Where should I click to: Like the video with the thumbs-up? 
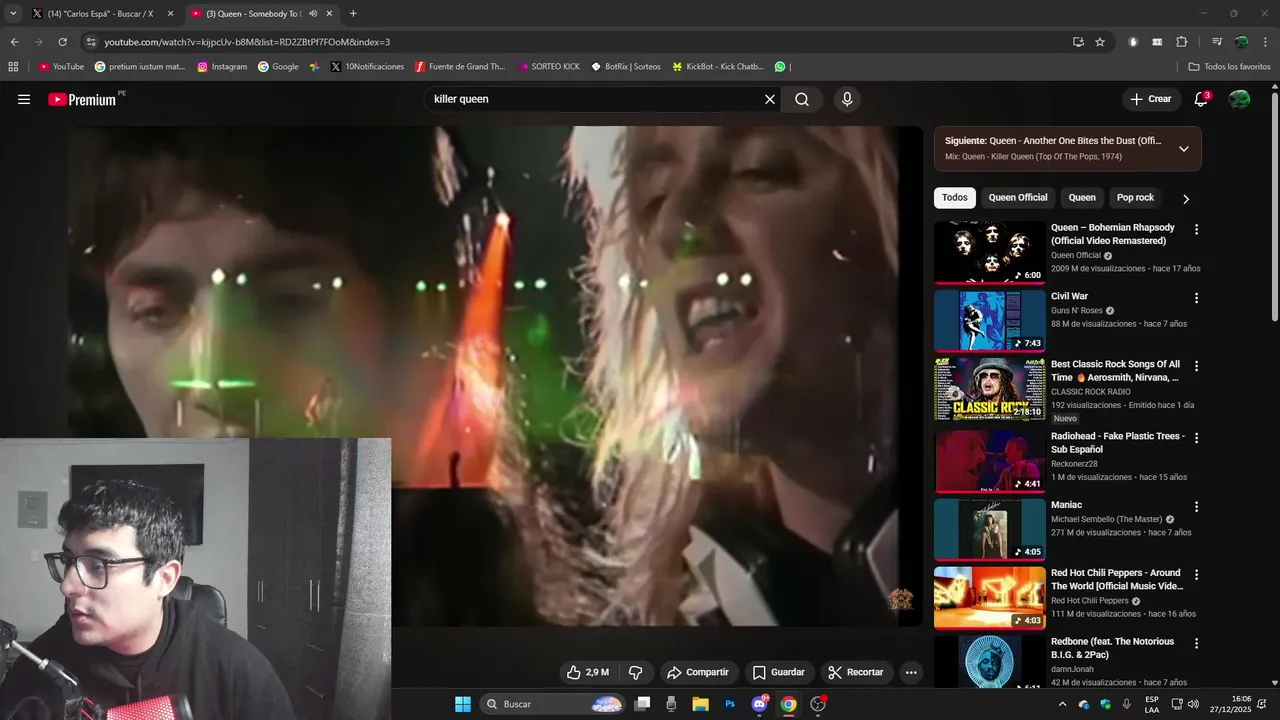click(x=587, y=673)
